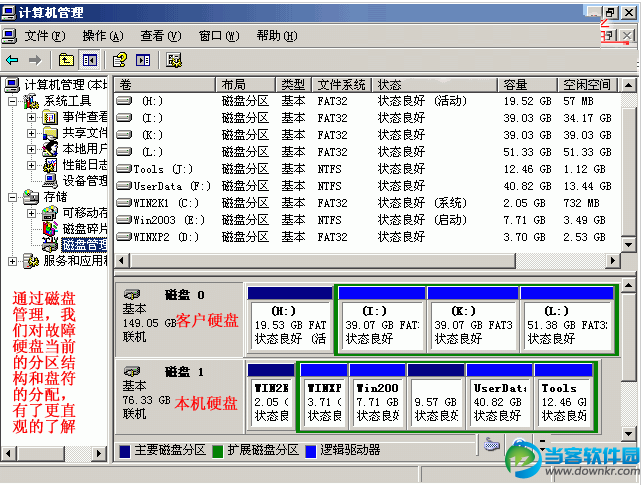Viewport: 641px width, 485px height.
Task: Collapse the 系统工具 tree node
Action: tap(13, 101)
